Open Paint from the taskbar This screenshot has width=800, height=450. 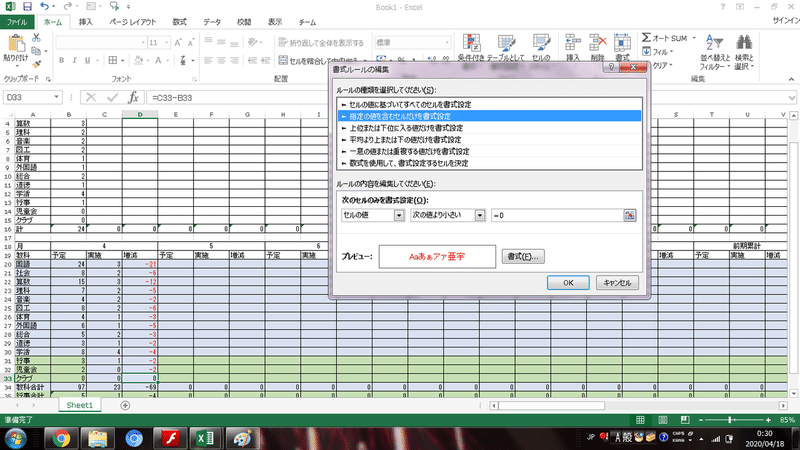(242, 438)
